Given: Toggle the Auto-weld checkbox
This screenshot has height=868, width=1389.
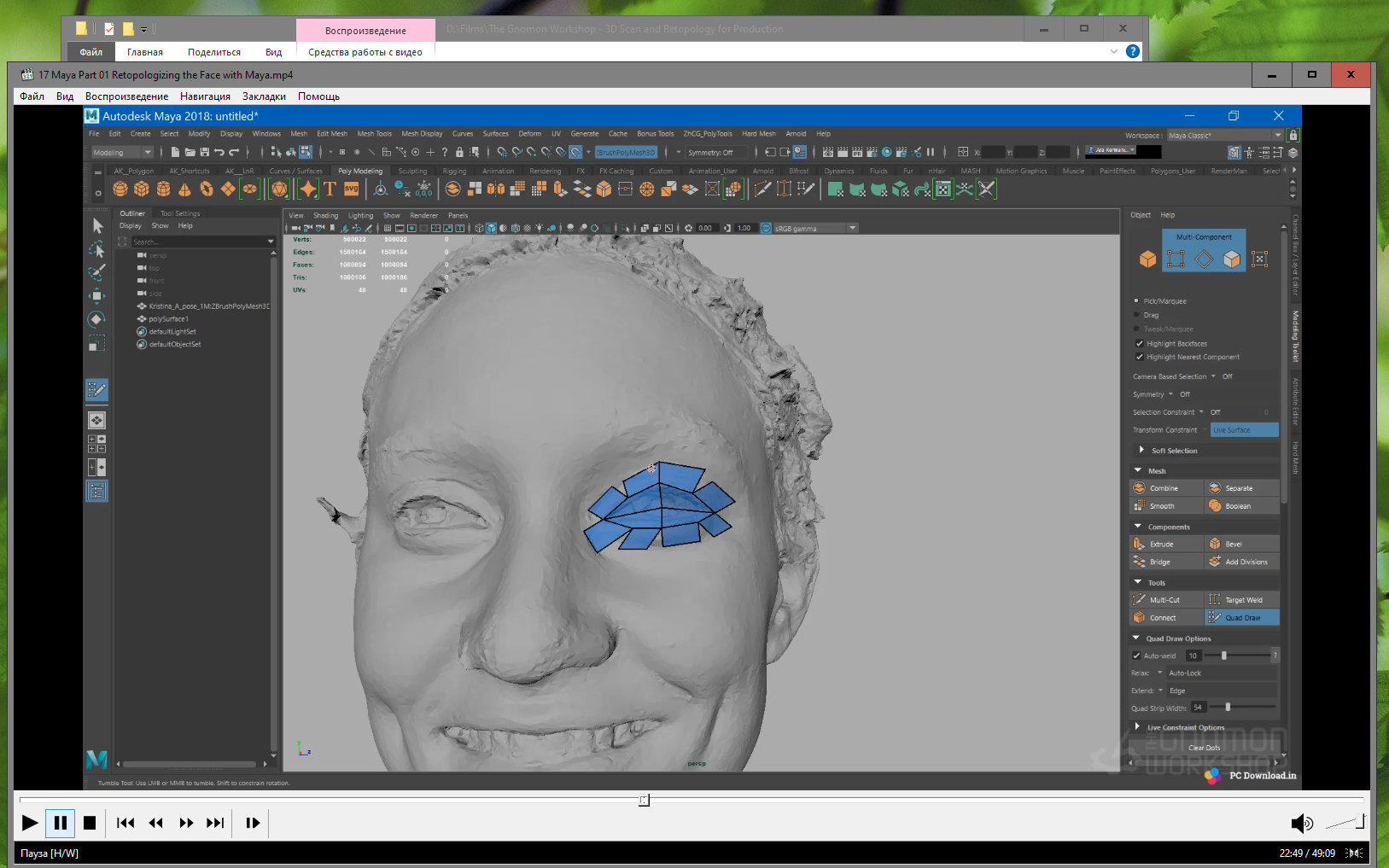Looking at the screenshot, I should click(1136, 656).
